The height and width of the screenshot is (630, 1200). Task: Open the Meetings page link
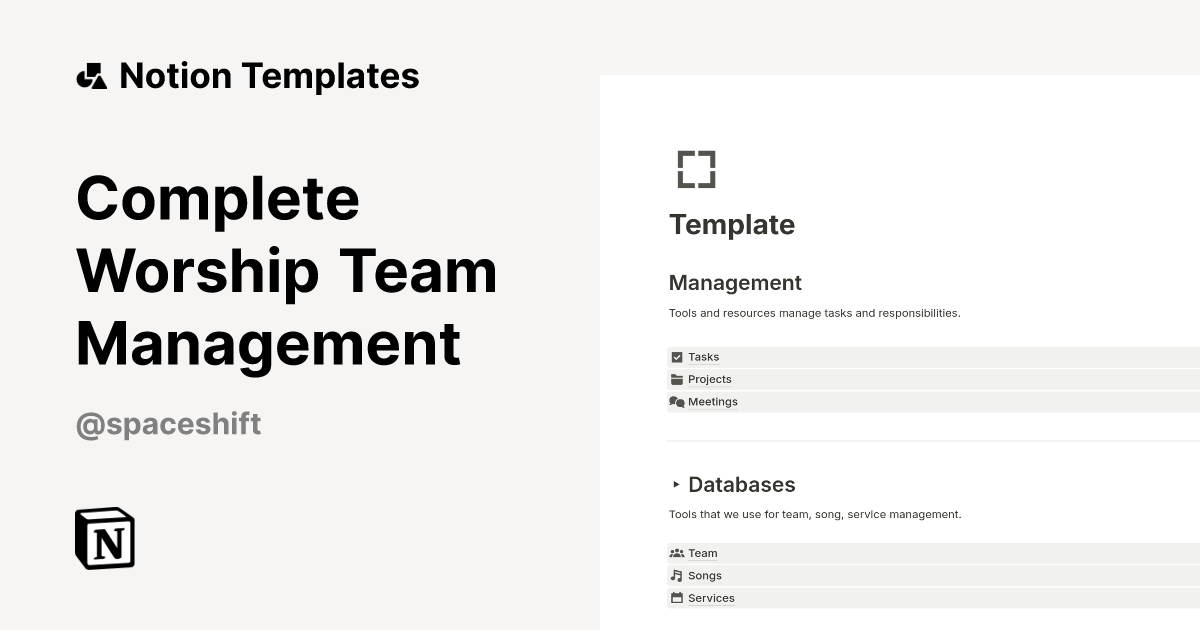pos(713,402)
